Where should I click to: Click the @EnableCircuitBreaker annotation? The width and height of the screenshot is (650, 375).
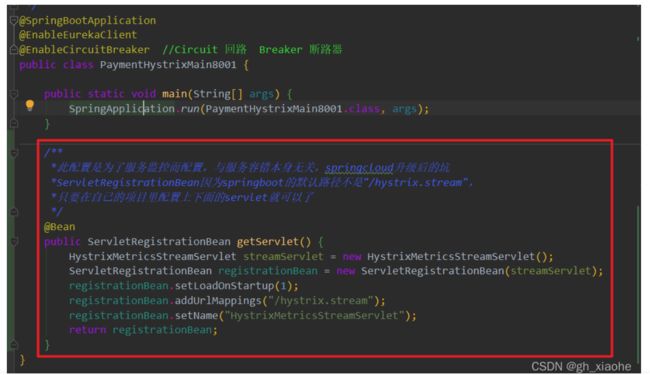pos(84,50)
